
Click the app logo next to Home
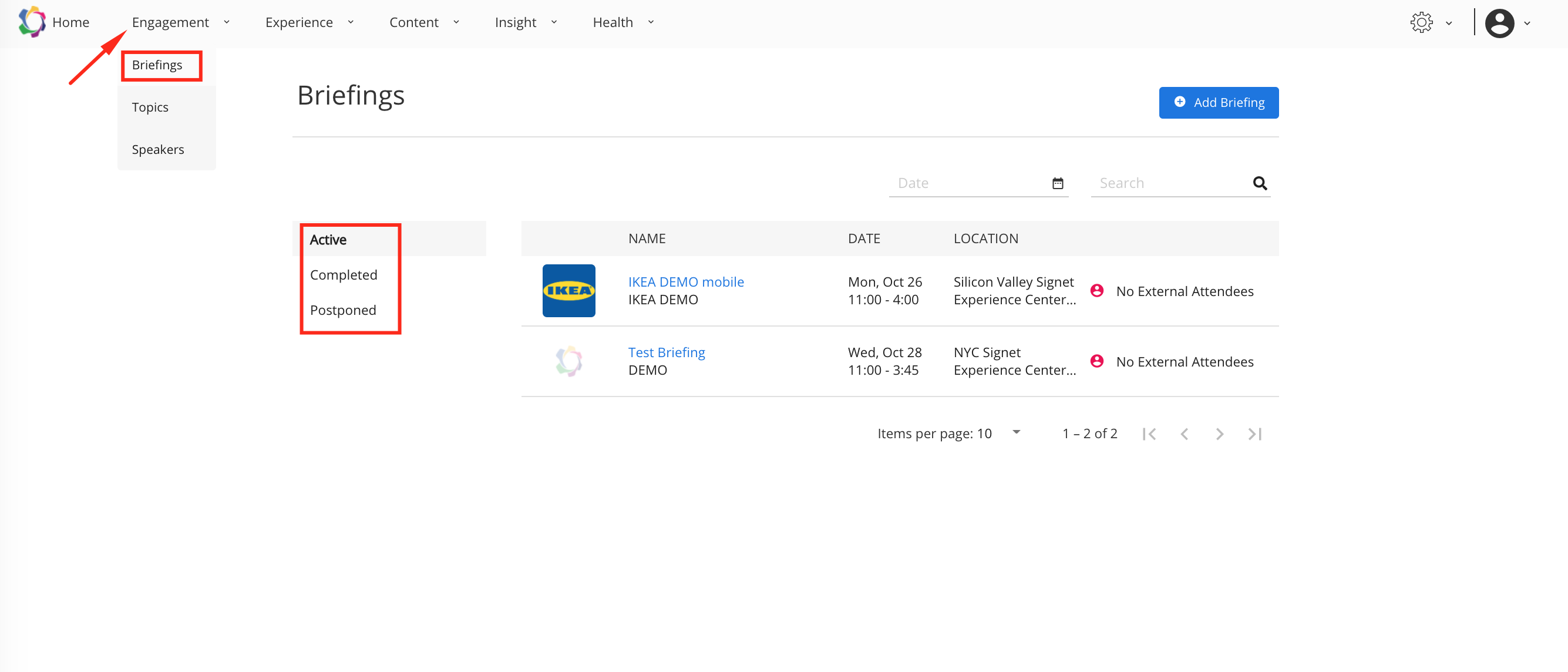tap(32, 22)
